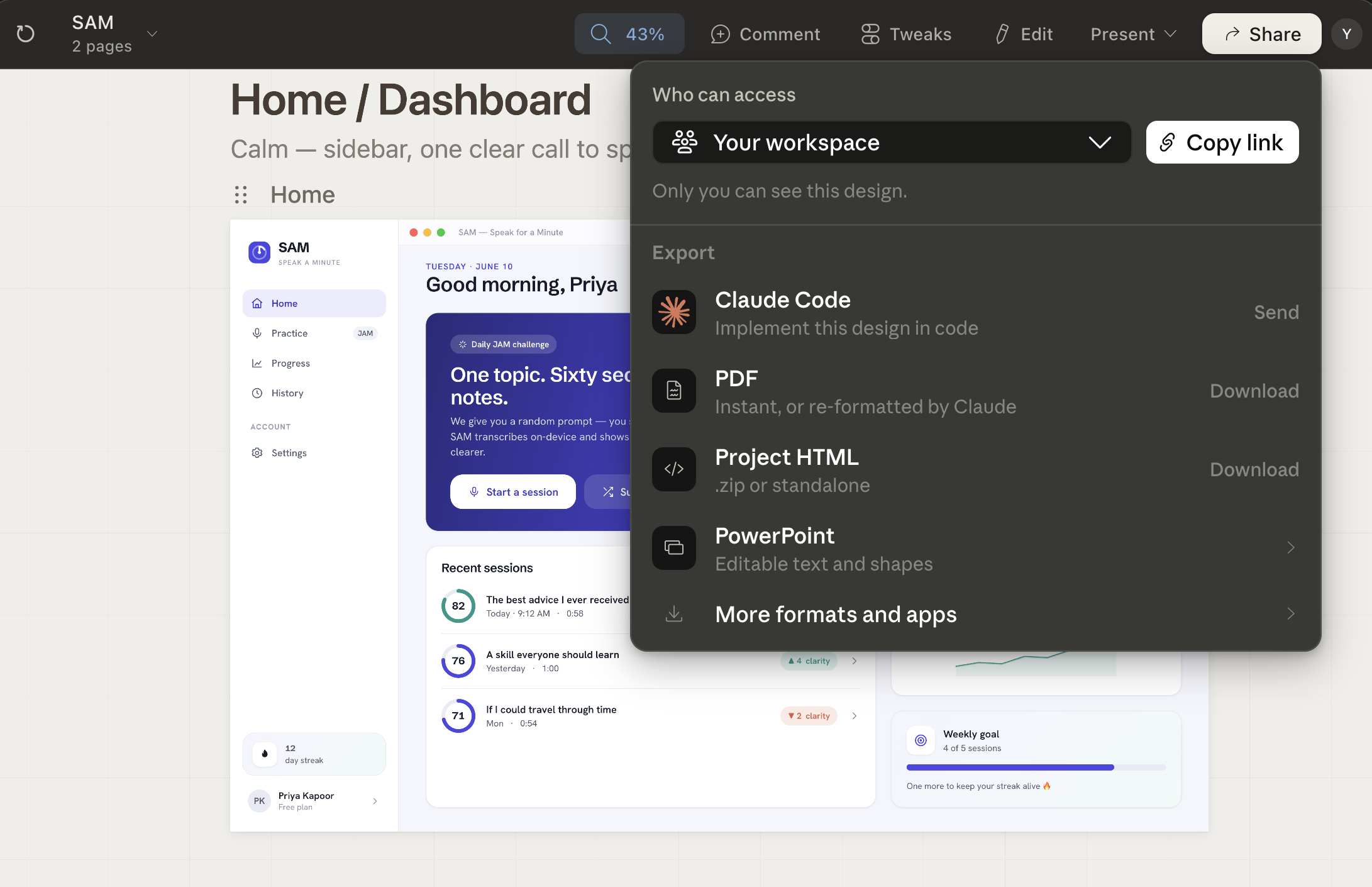Click the Settings gear icon
This screenshot has width=1372, height=887.
click(x=257, y=453)
